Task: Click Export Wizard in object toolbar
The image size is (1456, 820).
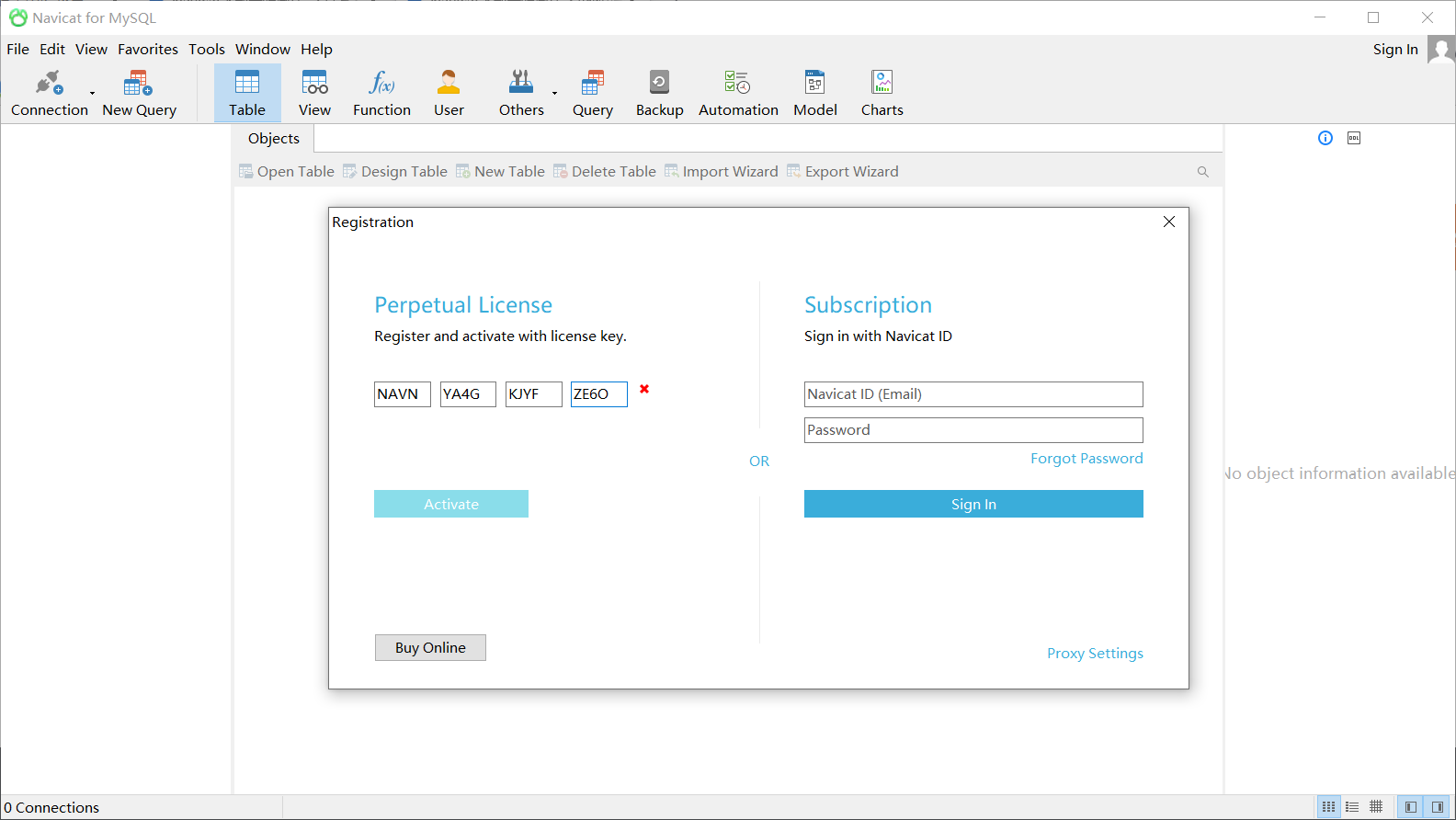Action: click(843, 172)
